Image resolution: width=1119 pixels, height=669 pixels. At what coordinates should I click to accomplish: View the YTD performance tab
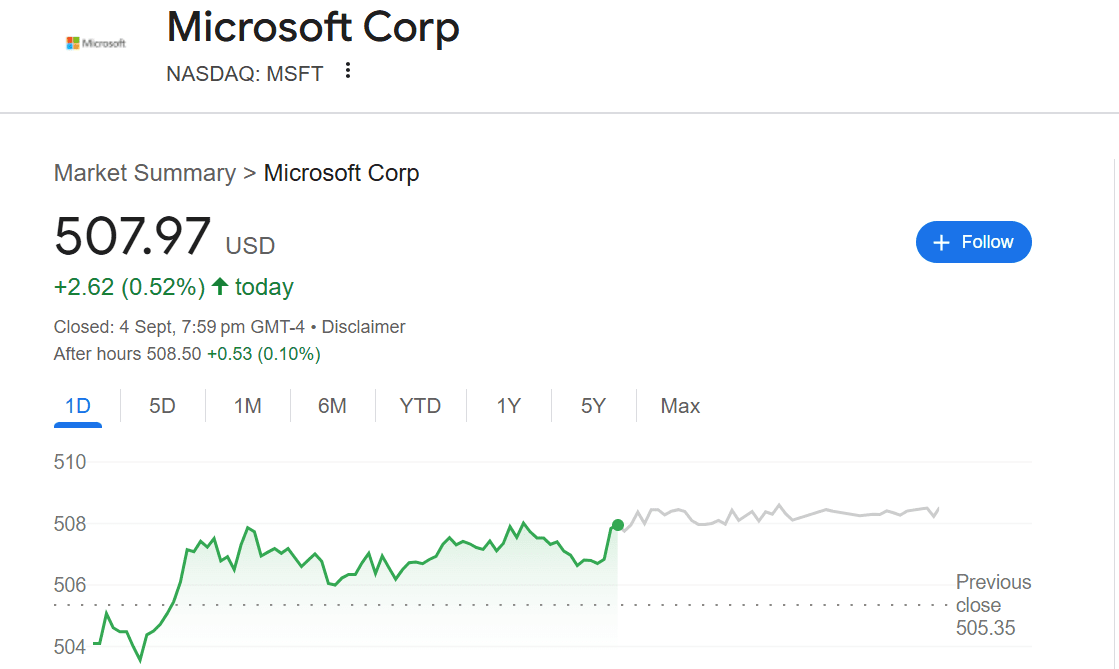pyautogui.click(x=420, y=405)
